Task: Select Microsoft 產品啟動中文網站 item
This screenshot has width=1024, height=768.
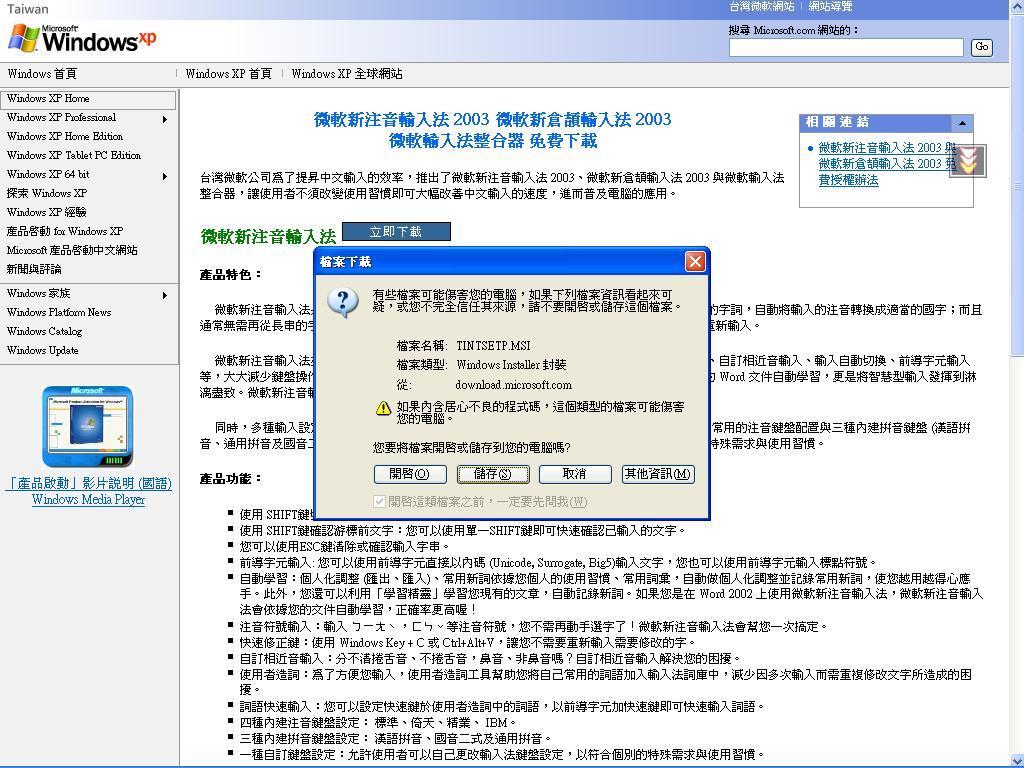Action: click(72, 250)
